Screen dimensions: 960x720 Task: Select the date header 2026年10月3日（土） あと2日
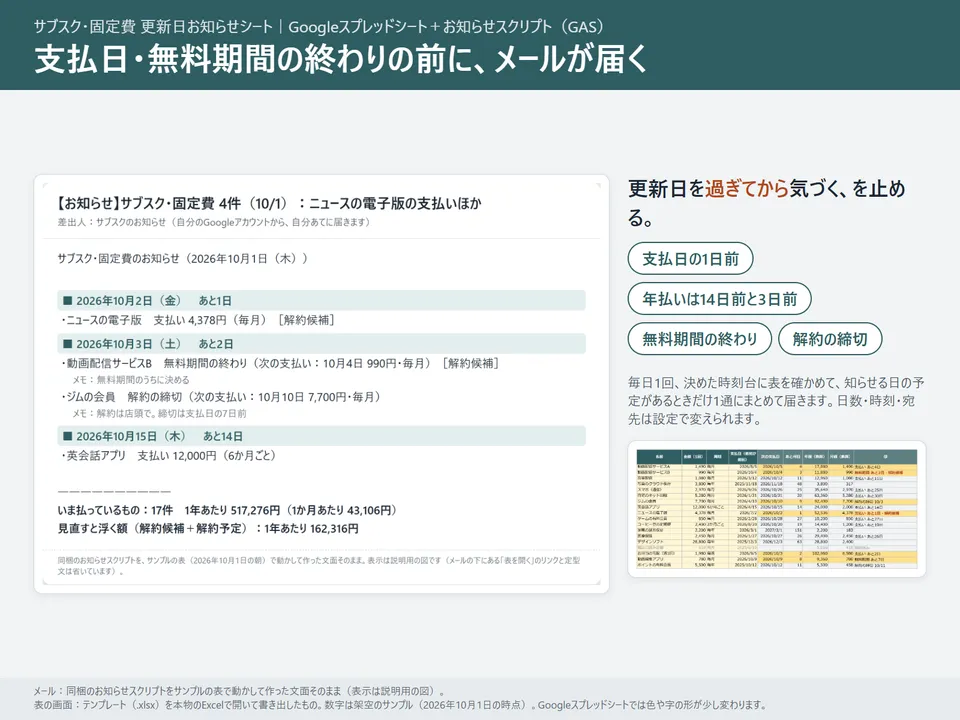click(x=321, y=343)
